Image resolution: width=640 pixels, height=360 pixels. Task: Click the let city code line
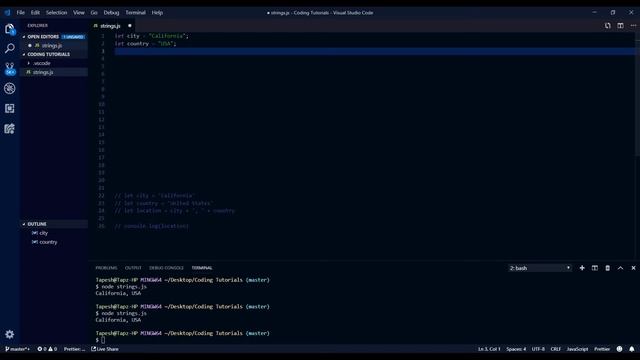pyautogui.click(x=152, y=36)
